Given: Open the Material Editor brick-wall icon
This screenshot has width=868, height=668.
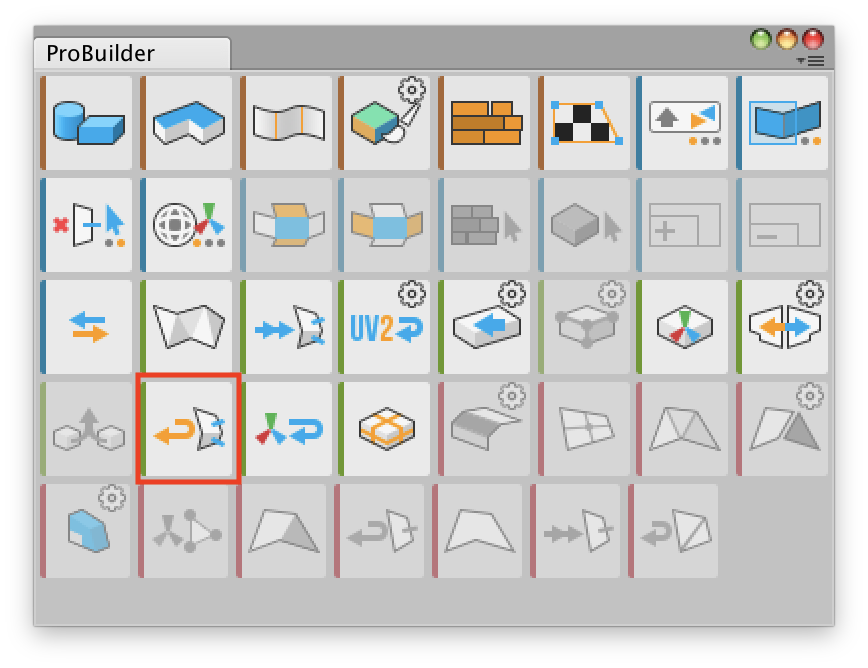Looking at the screenshot, I should pos(484,123).
